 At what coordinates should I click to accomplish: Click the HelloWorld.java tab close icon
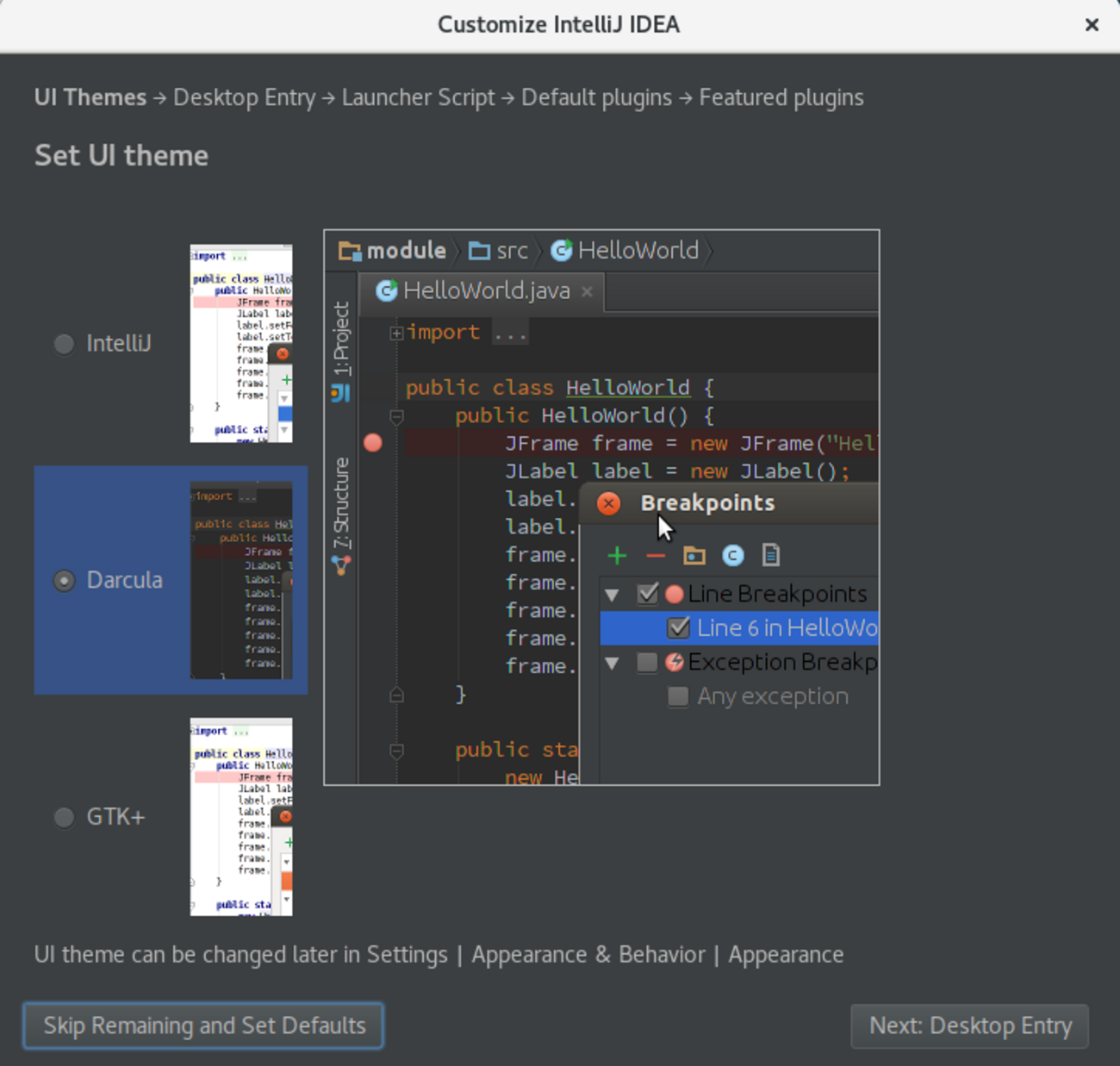587,292
